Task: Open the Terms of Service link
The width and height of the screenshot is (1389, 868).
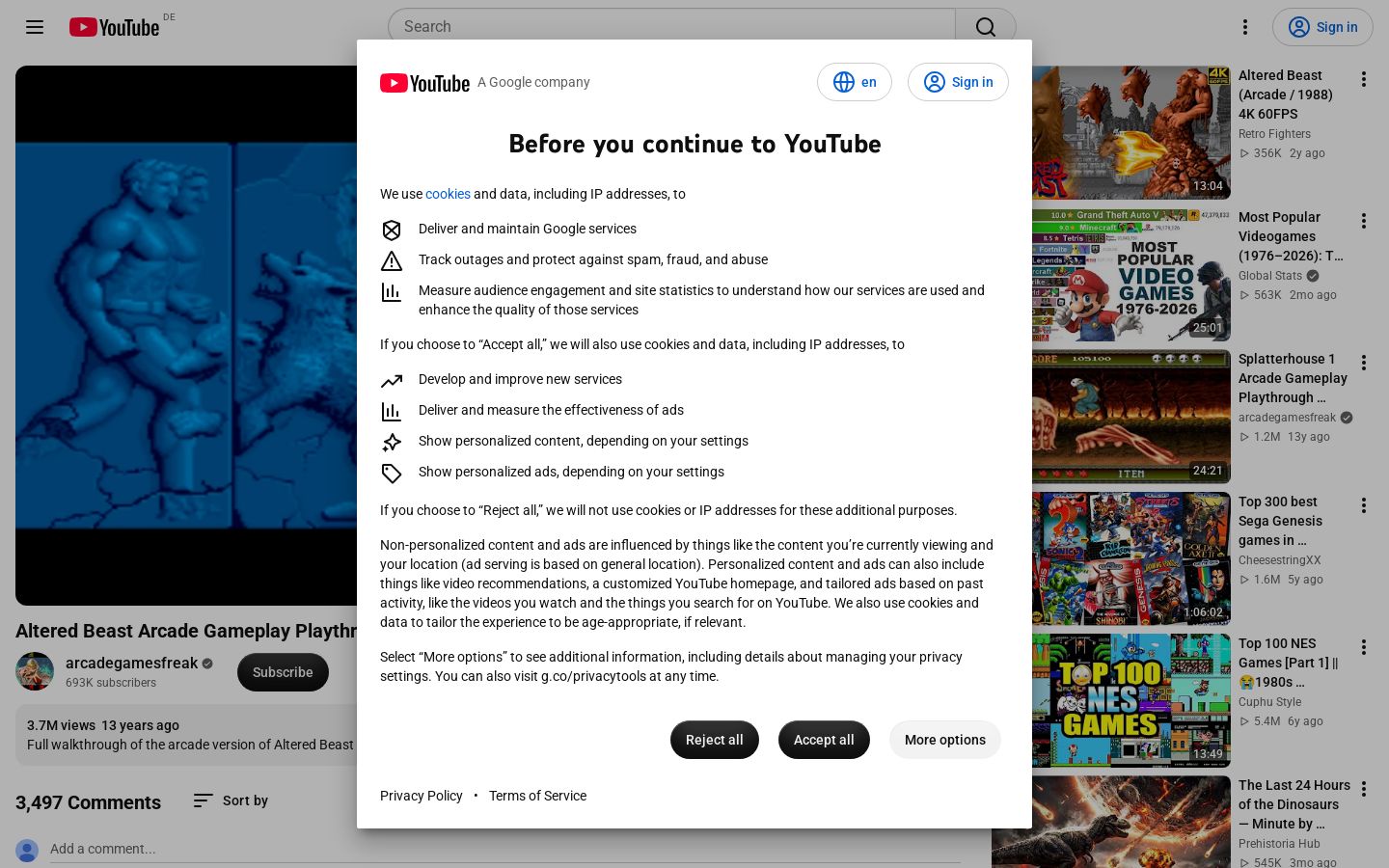Action: coord(537,796)
